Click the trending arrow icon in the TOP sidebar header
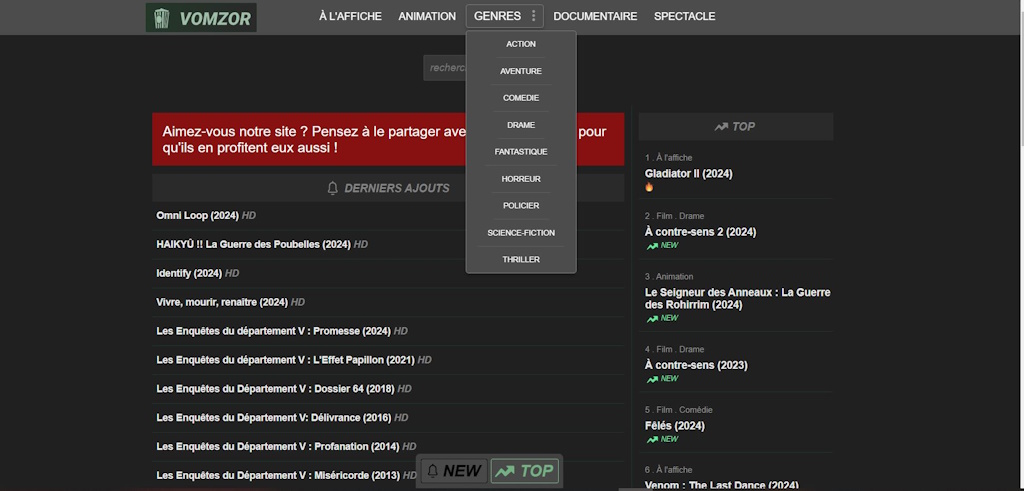1024x491 pixels. point(721,127)
